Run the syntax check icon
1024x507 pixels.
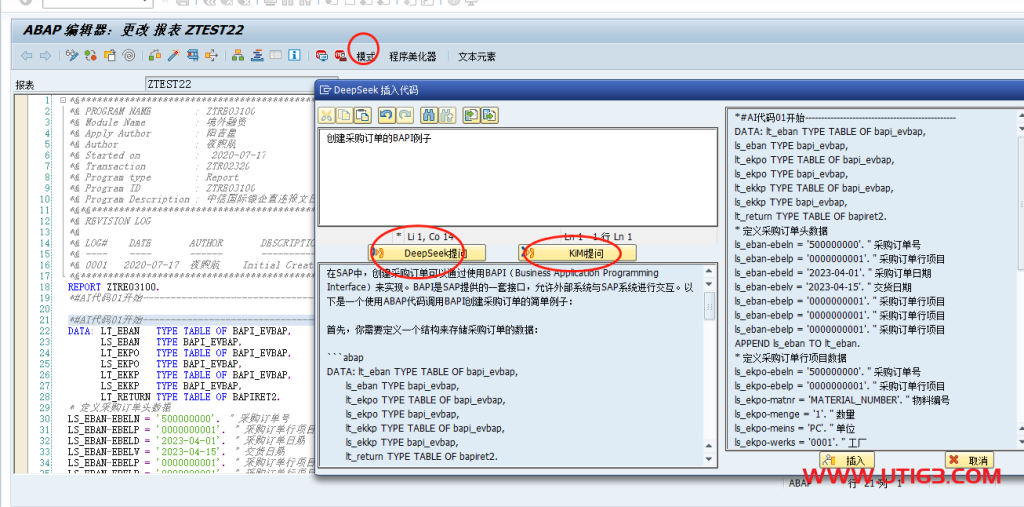coord(155,56)
